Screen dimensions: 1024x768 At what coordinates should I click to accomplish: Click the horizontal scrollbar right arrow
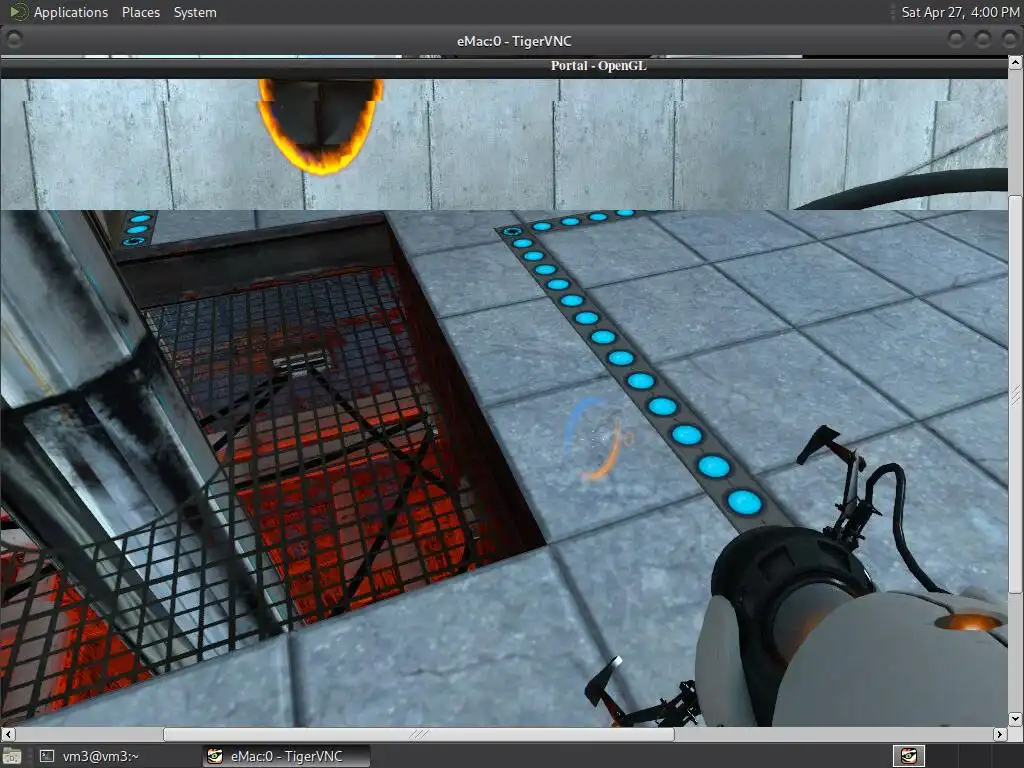1000,734
